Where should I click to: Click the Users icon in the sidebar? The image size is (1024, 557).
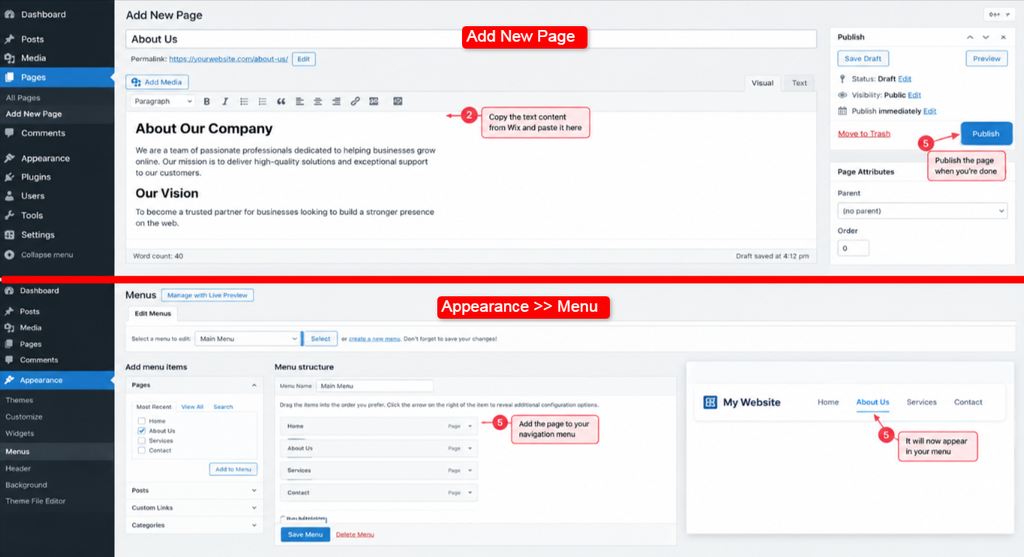click(9, 196)
